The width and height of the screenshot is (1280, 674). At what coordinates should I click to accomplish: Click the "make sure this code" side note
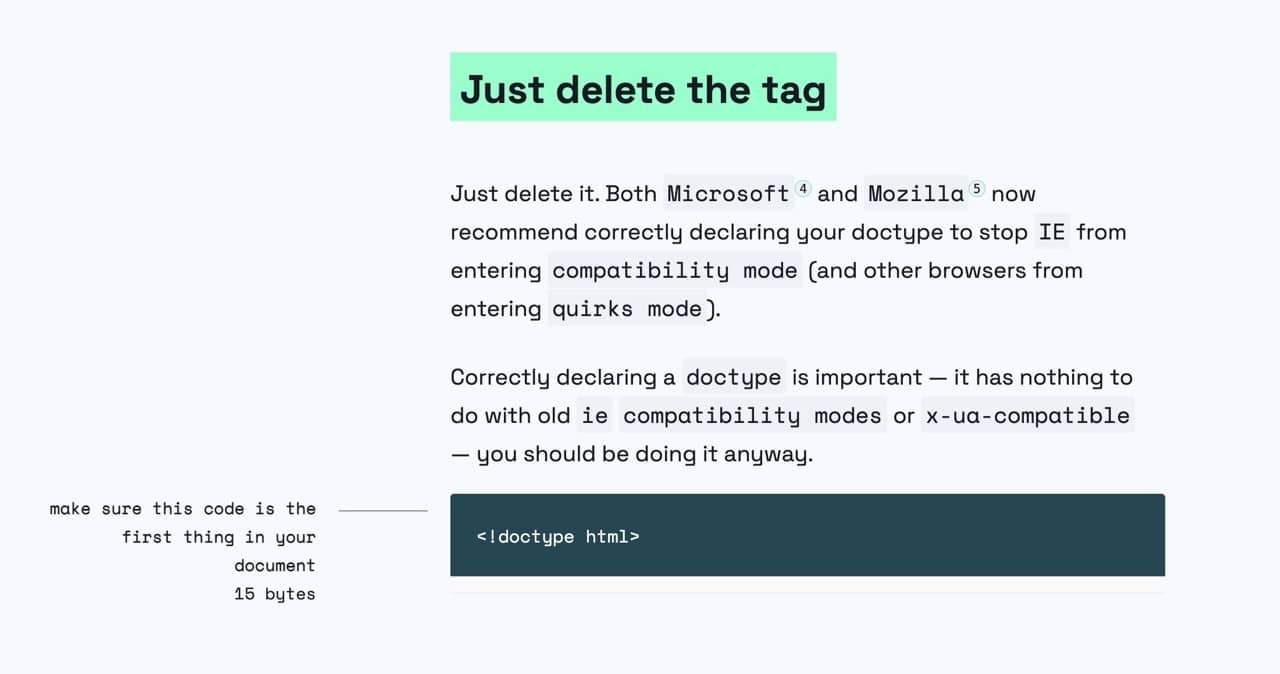pos(182,509)
